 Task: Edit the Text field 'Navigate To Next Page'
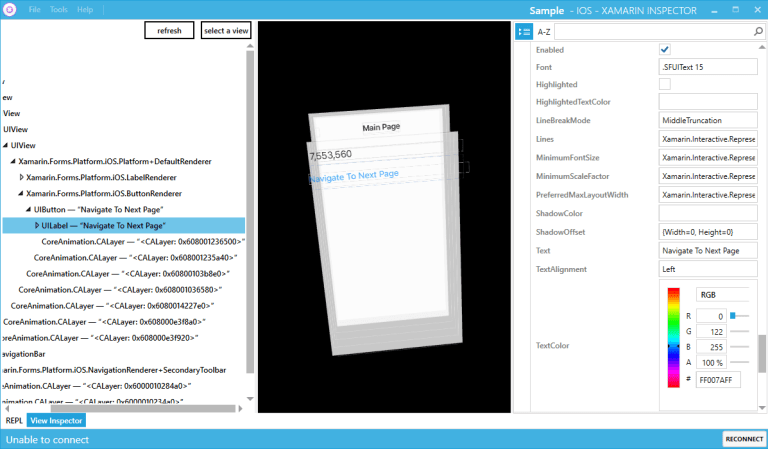coord(708,251)
